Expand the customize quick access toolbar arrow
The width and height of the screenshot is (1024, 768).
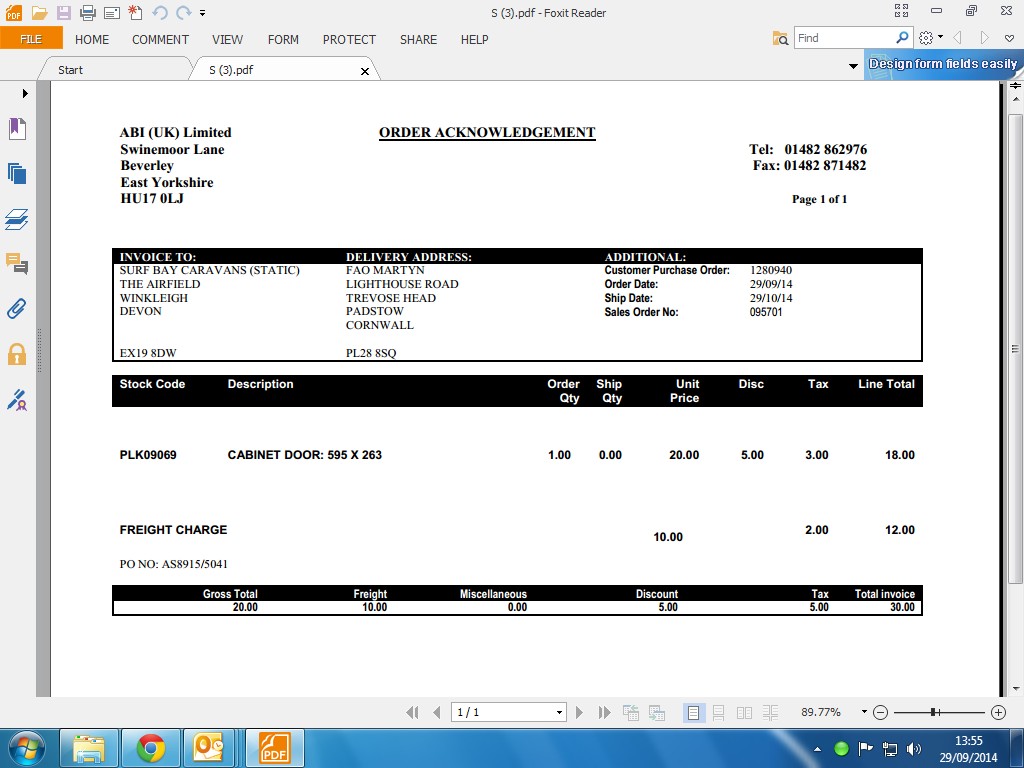[x=203, y=13]
